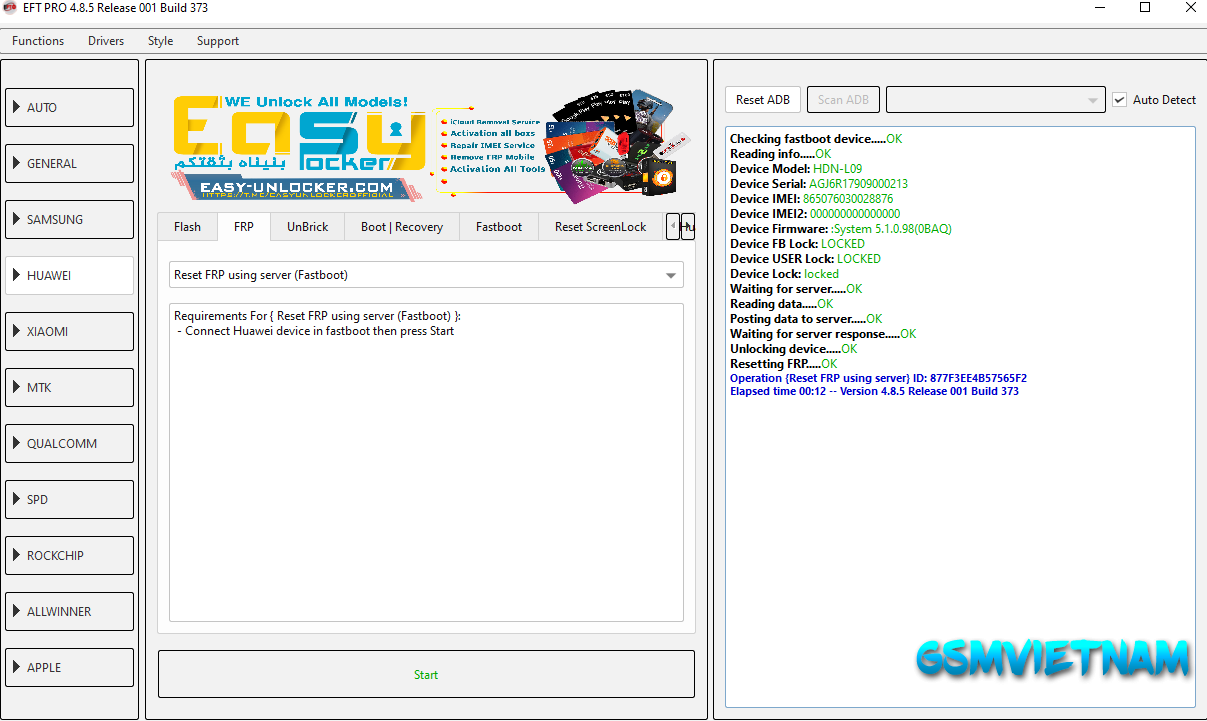Image resolution: width=1207 pixels, height=721 pixels.
Task: Open the ADB device selection dropdown
Action: [996, 99]
